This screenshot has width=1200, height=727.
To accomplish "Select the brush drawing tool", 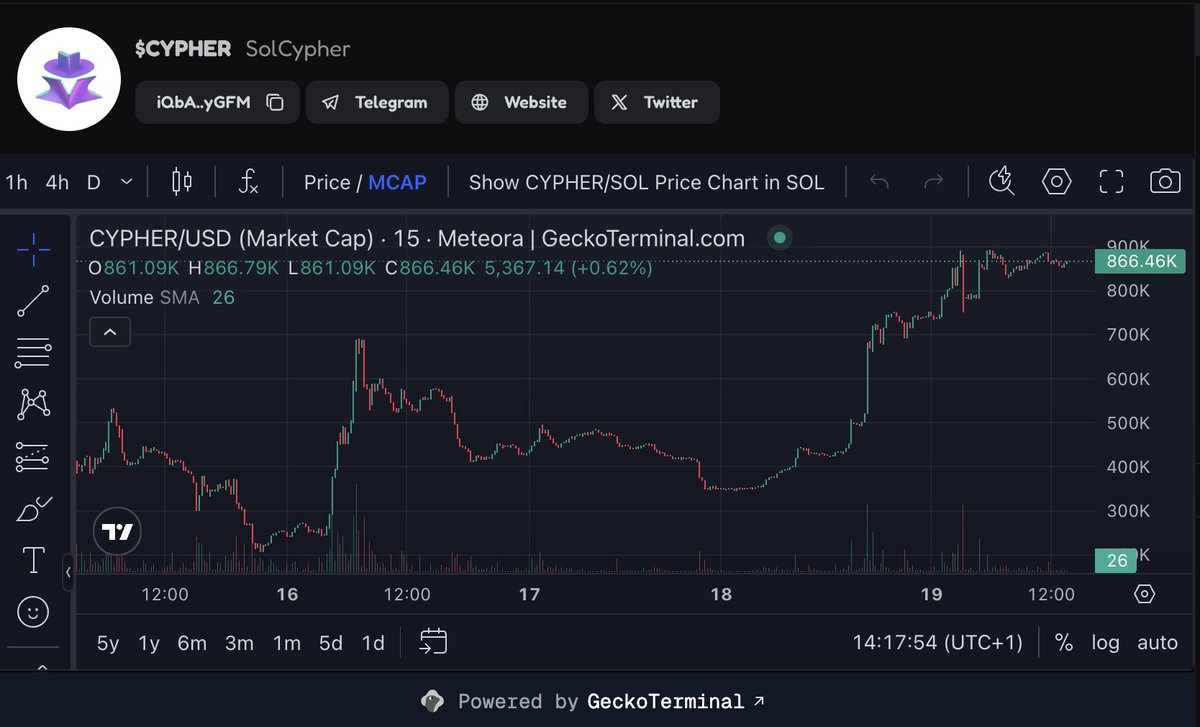I will [34, 509].
